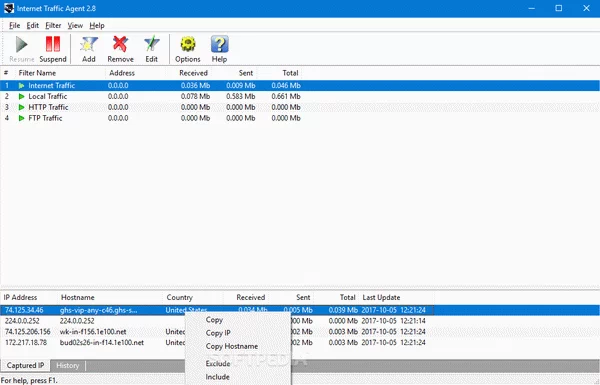Click the application icon in title bar
The image size is (600, 385).
[8, 8]
